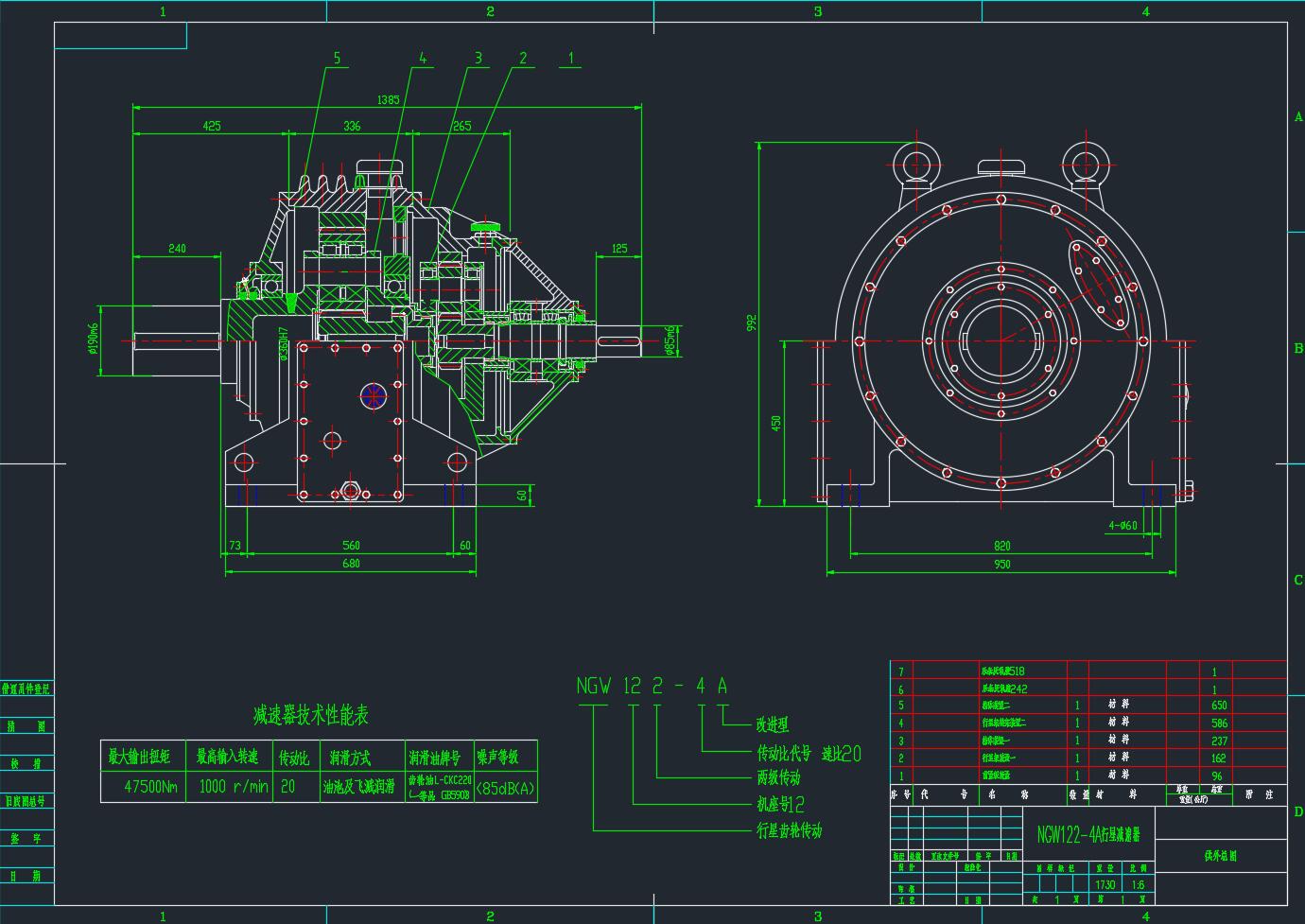Select the 950 base width dimension
The image size is (1305, 924).
pyautogui.click(x=1001, y=565)
